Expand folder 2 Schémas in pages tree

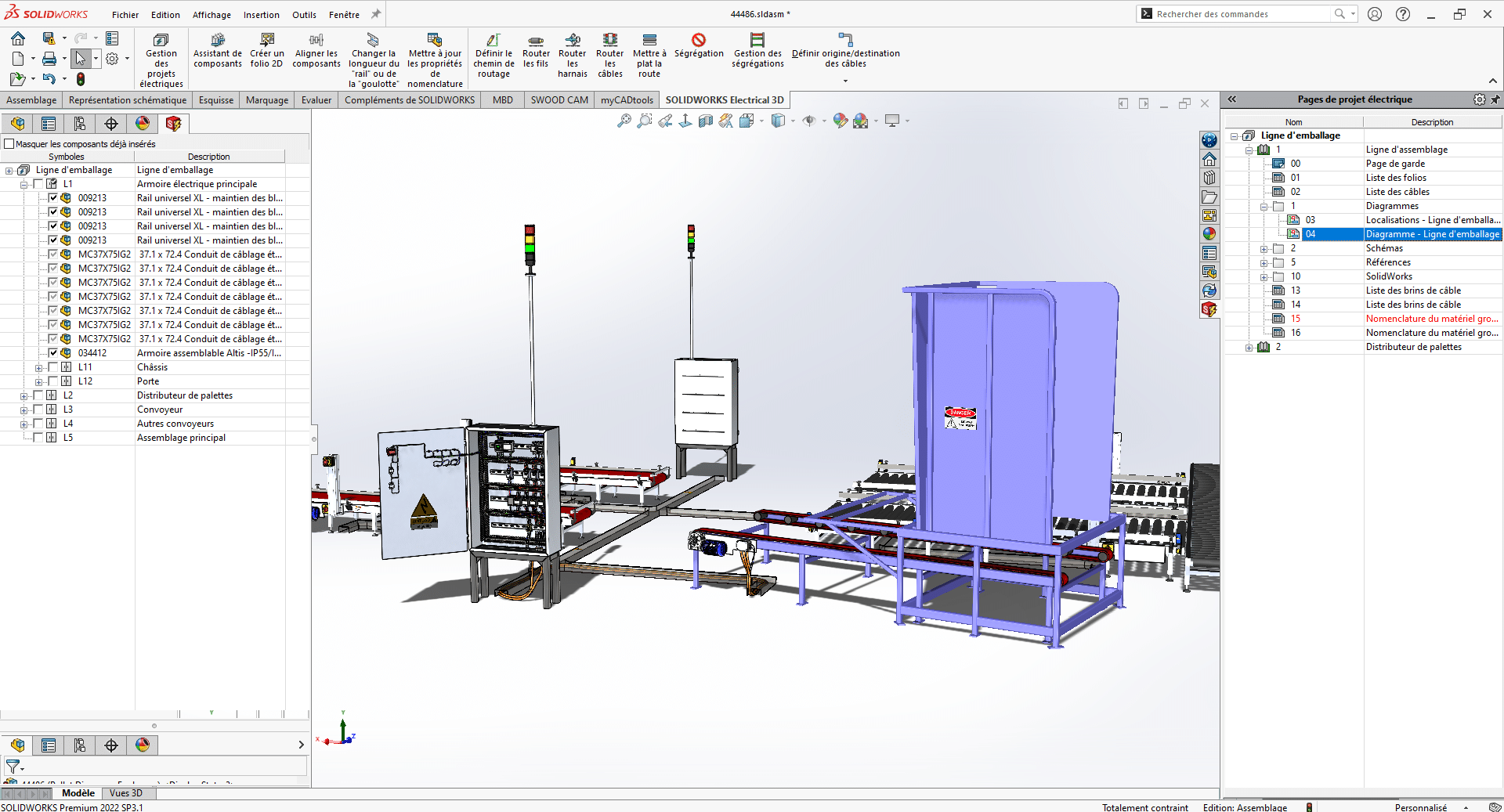[1264, 249]
